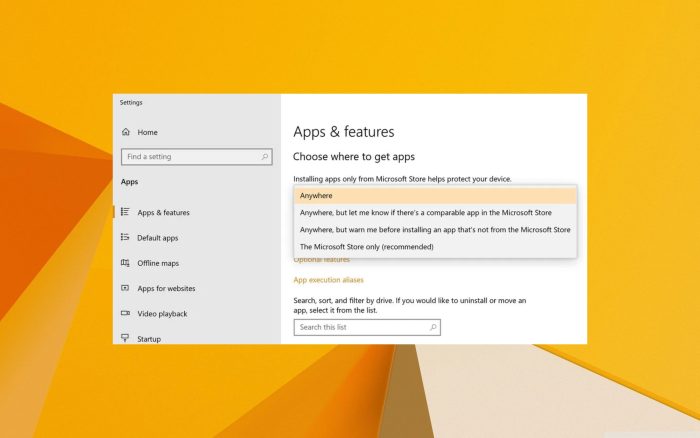Viewport: 700px width, 438px height.
Task: Click the Installing apps only from Microsoft Store text
Action: tap(402, 179)
